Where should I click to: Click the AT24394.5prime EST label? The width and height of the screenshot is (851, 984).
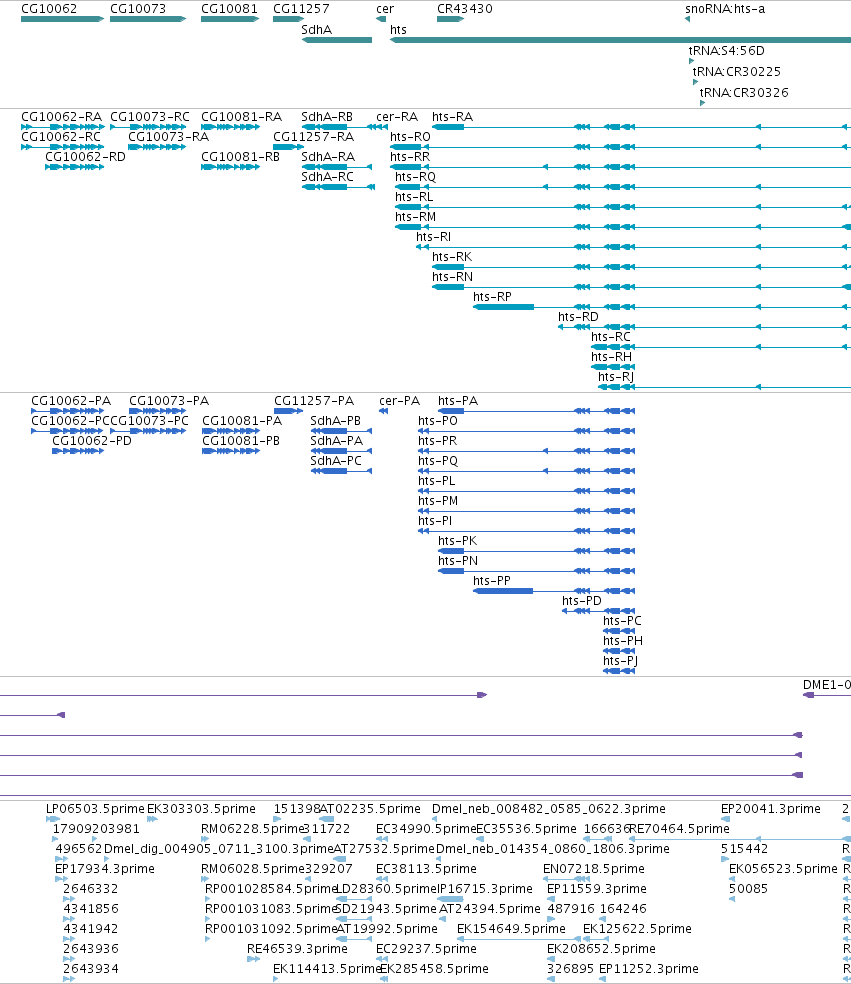click(x=490, y=909)
